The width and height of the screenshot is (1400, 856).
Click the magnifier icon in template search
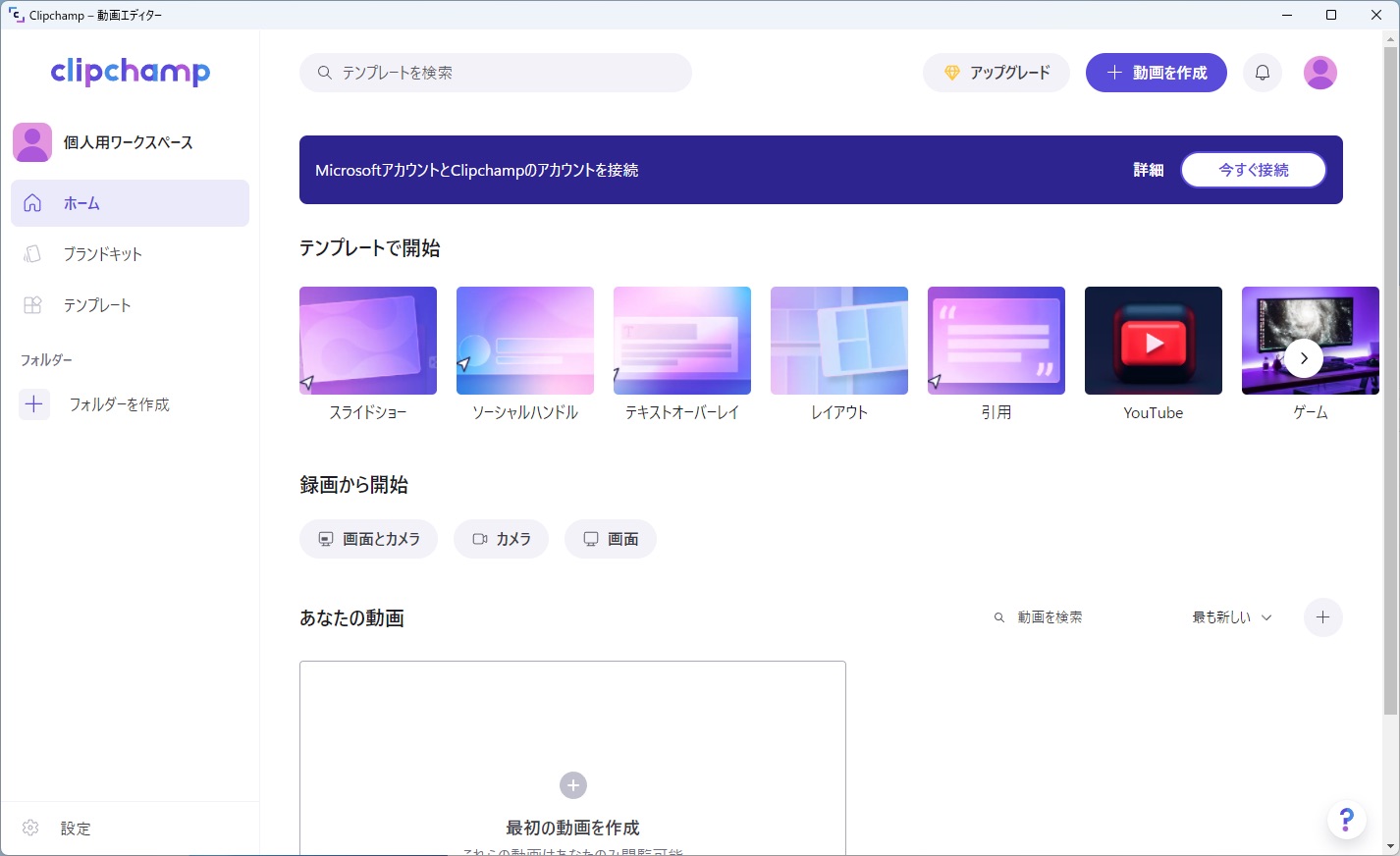[325, 73]
